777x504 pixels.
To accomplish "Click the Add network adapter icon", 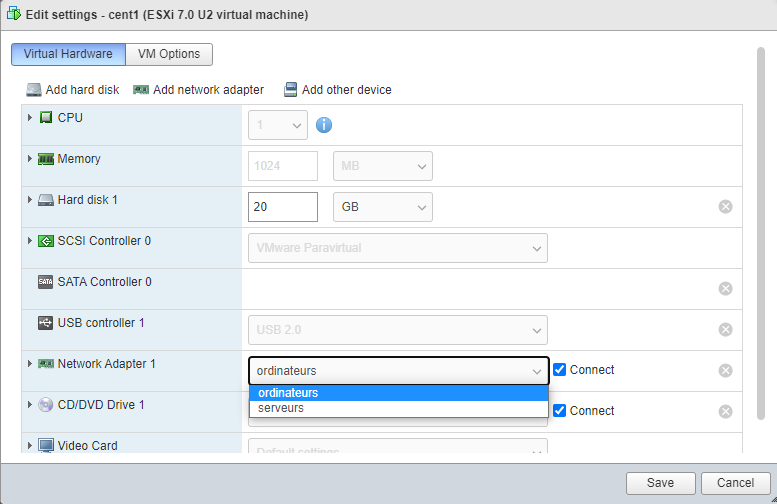I will (141, 90).
